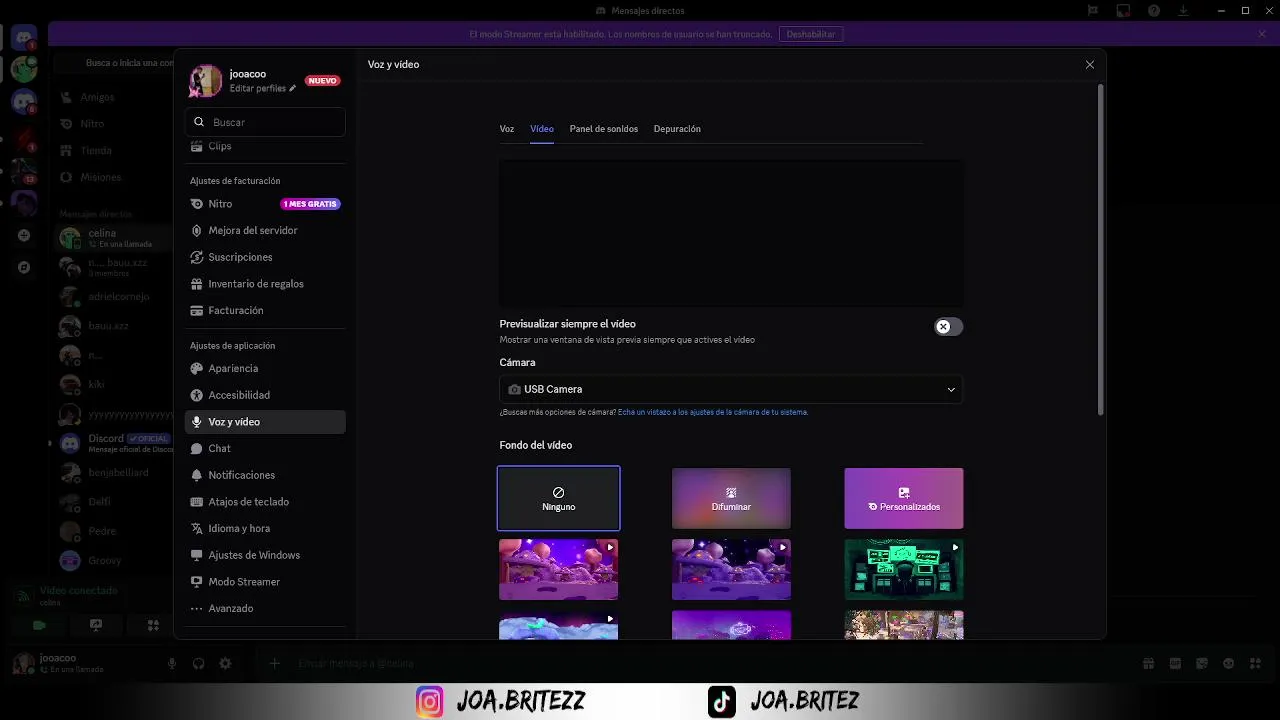The height and width of the screenshot is (720, 1280).
Task: Open Idioma y hora settings
Action: click(x=265, y=528)
